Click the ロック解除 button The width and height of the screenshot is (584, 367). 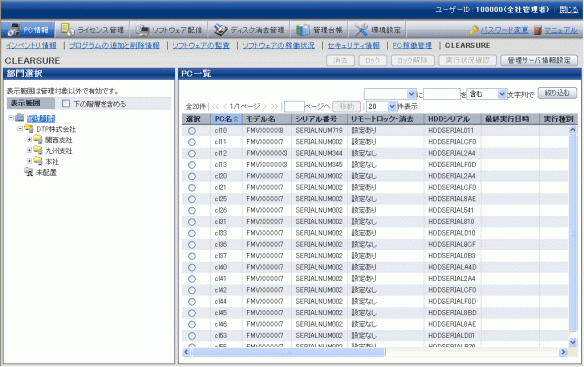[412, 60]
